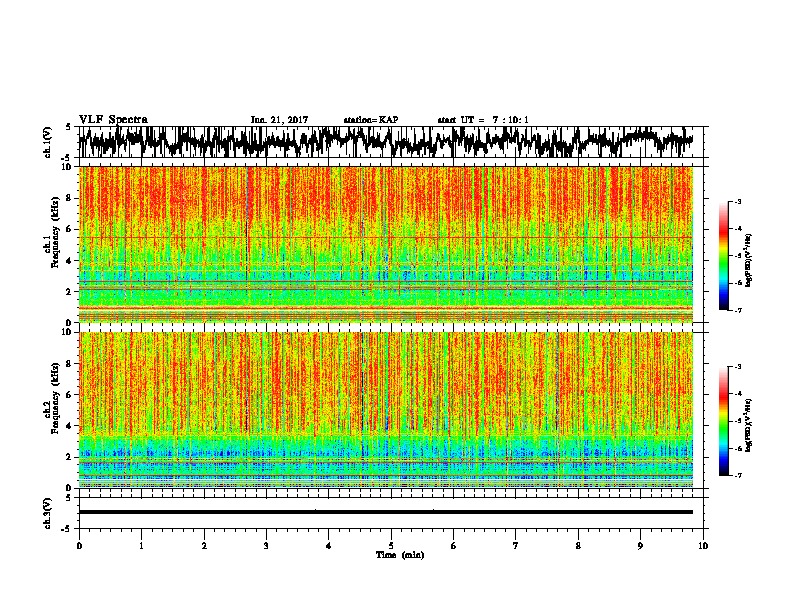Viewport: 792px width, 612px height.
Task: Click the "ch.1(V)" waveform axis label
Action: pyautogui.click(x=47, y=142)
